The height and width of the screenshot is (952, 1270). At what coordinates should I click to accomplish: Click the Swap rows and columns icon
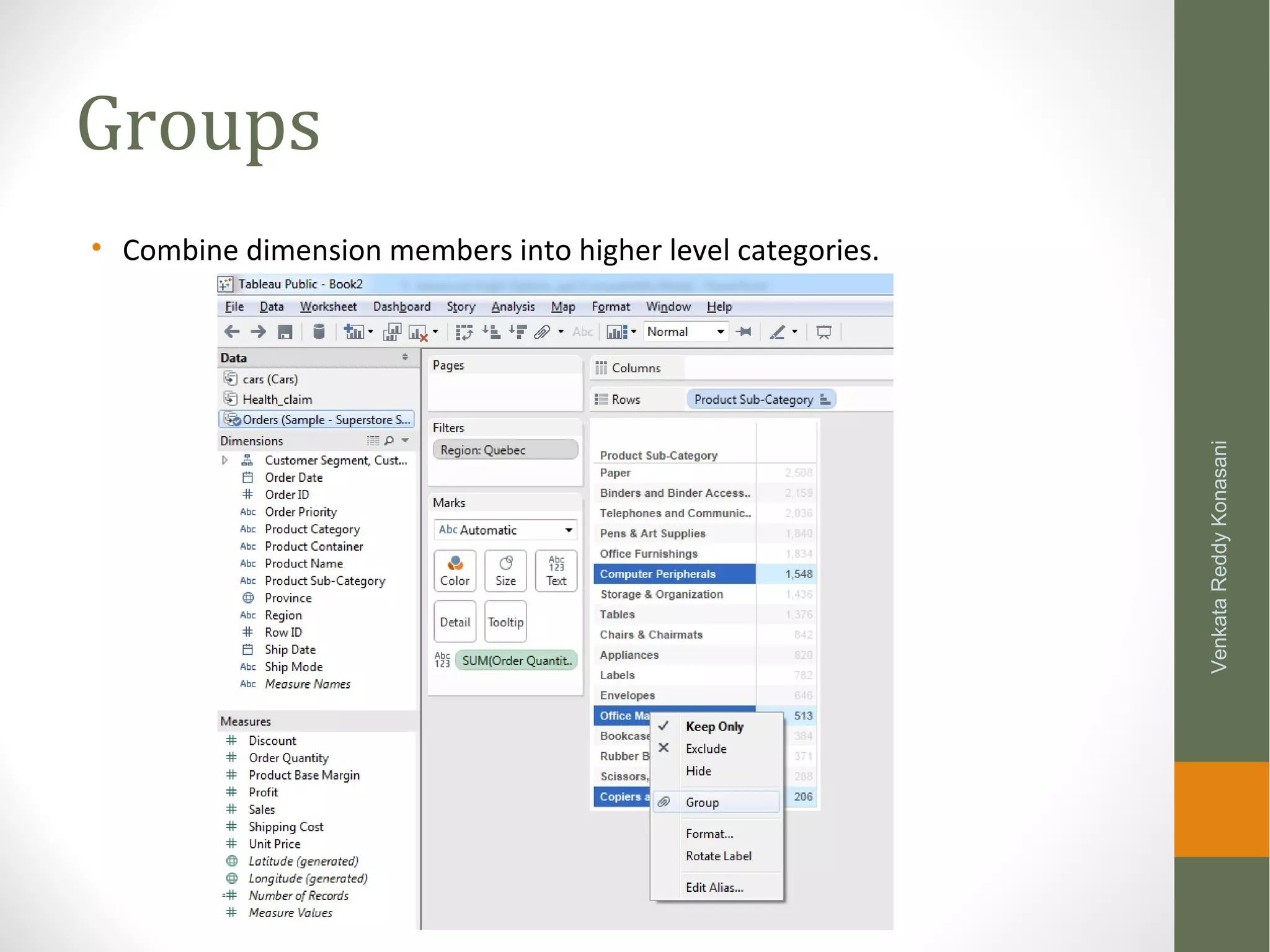464,332
